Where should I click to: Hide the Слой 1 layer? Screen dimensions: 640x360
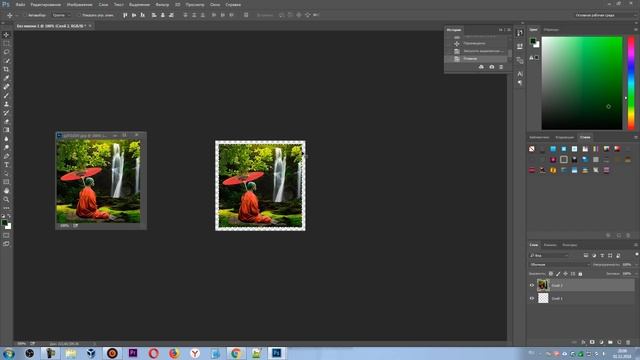[x=532, y=298]
